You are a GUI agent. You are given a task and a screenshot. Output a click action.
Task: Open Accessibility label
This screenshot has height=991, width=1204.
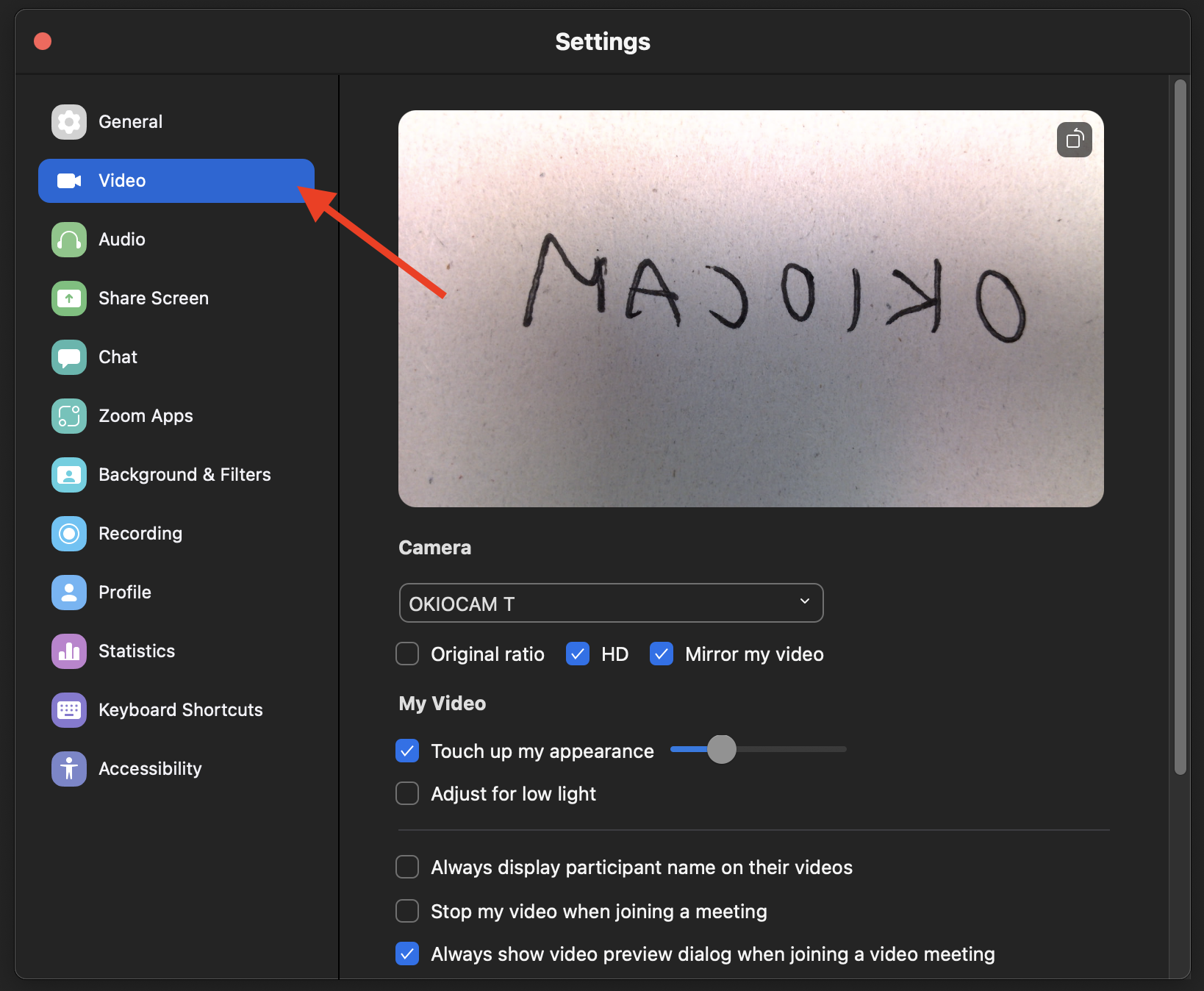coord(150,769)
